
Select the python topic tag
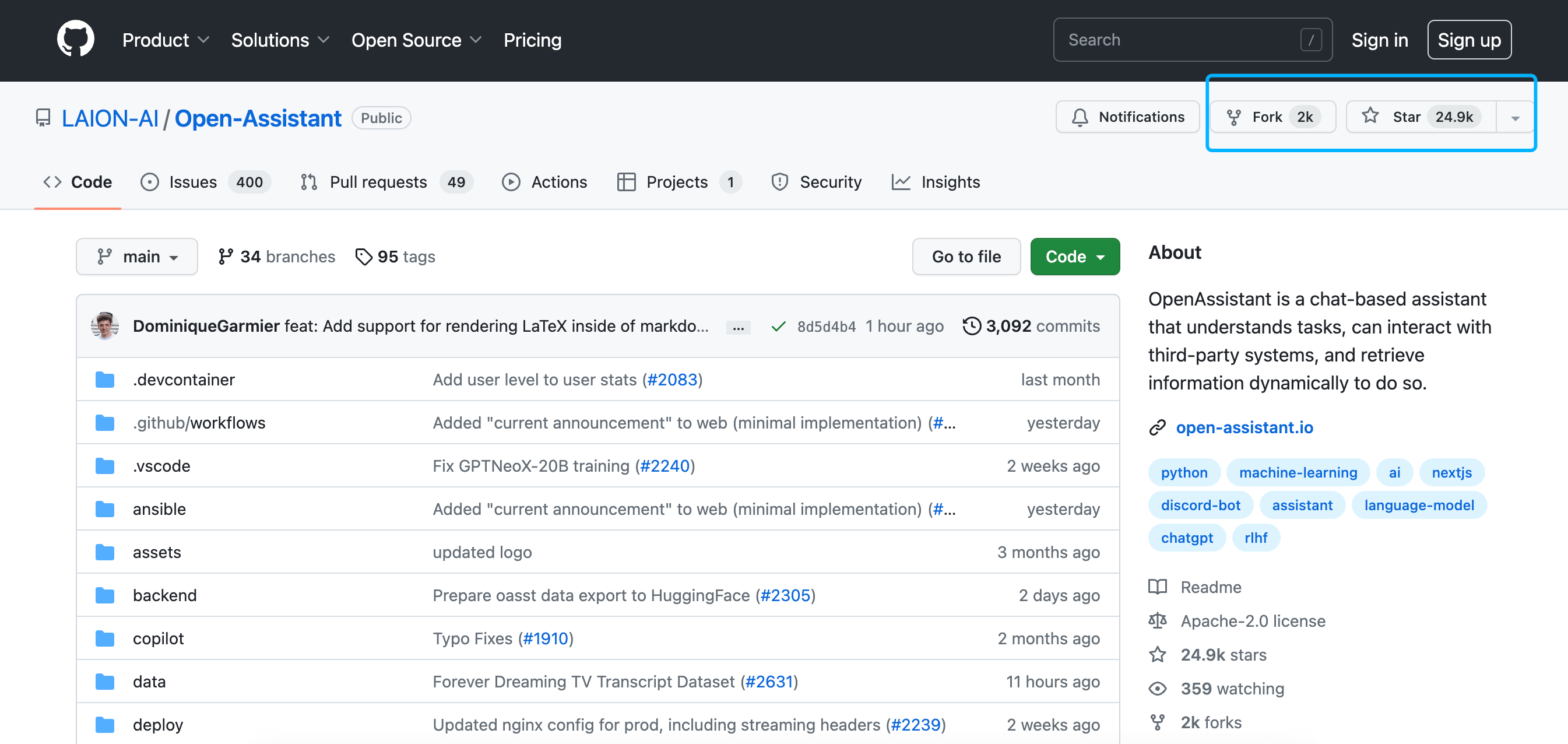1184,472
